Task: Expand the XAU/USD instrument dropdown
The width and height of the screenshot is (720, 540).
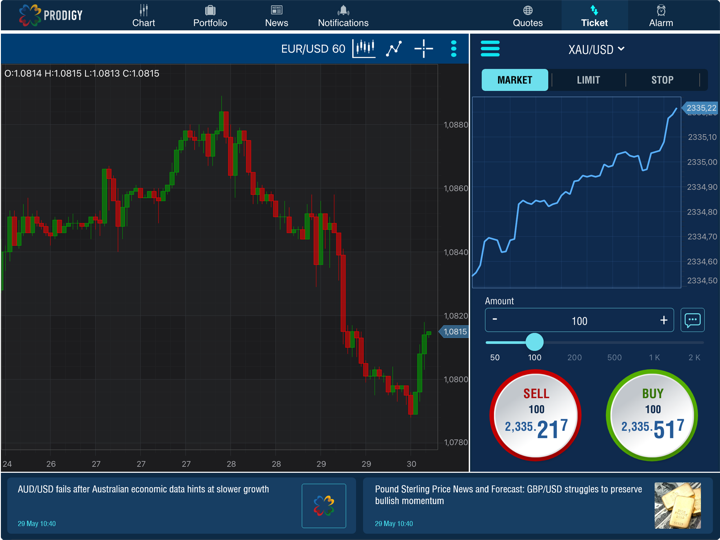Action: pos(596,49)
